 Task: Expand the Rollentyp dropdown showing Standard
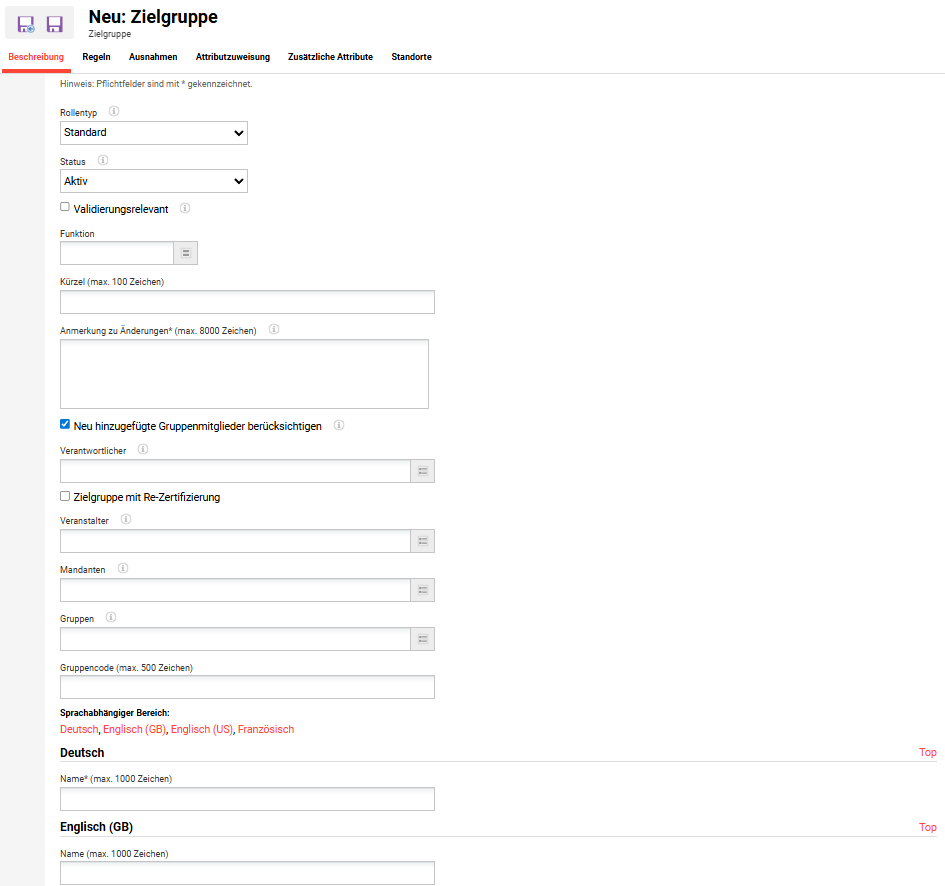coord(154,133)
